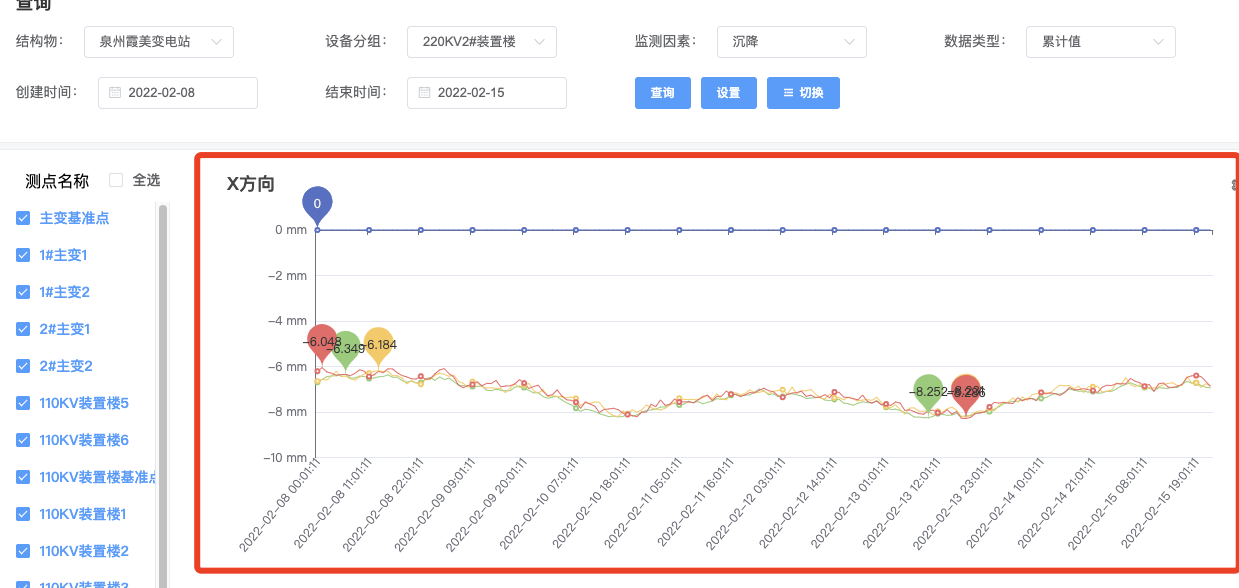Toggle the 110KV装置楼6 checkbox
1239x588 pixels.
[x=23, y=440]
